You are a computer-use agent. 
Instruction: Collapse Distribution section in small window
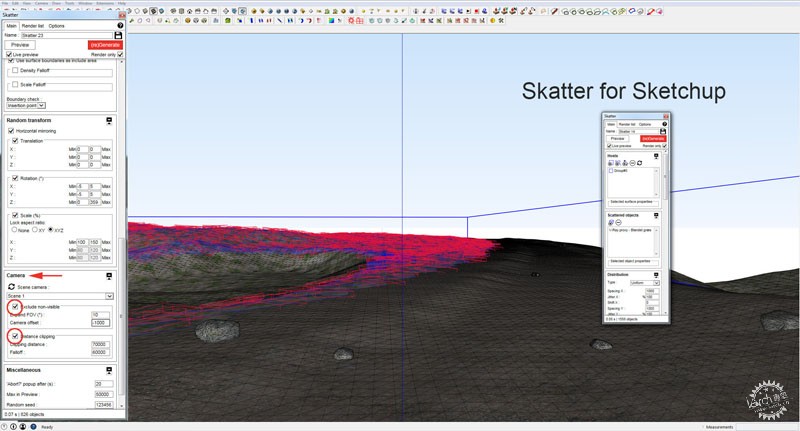click(656, 275)
